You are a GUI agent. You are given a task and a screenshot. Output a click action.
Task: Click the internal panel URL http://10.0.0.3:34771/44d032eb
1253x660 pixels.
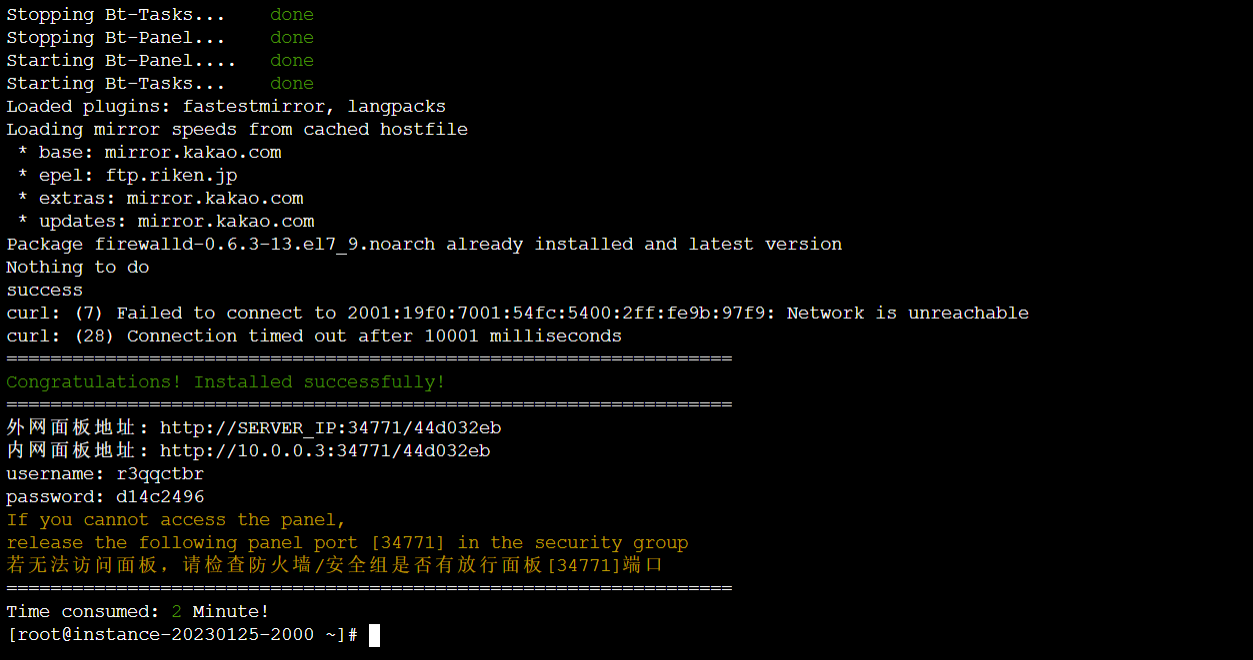(325, 451)
